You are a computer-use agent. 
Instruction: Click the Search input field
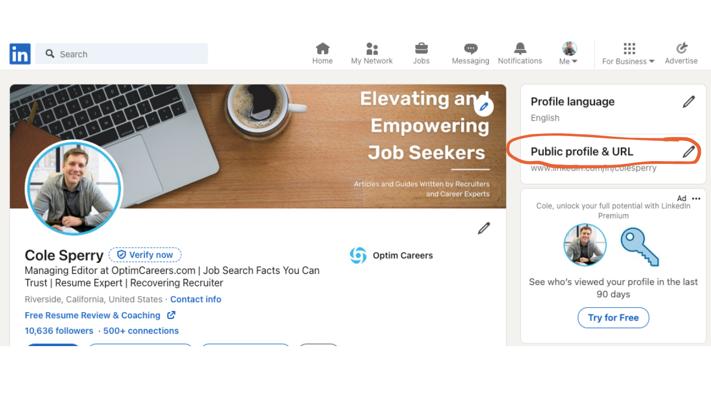(122, 54)
